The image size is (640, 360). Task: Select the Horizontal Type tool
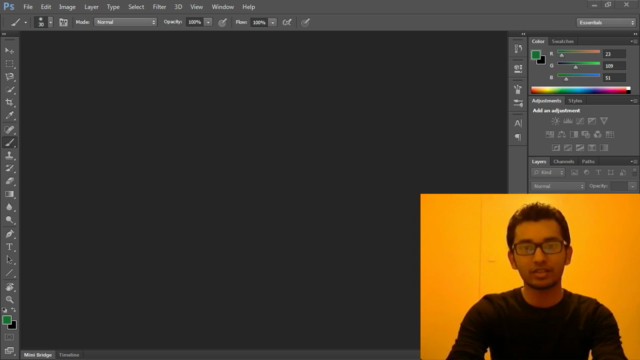click(9, 247)
